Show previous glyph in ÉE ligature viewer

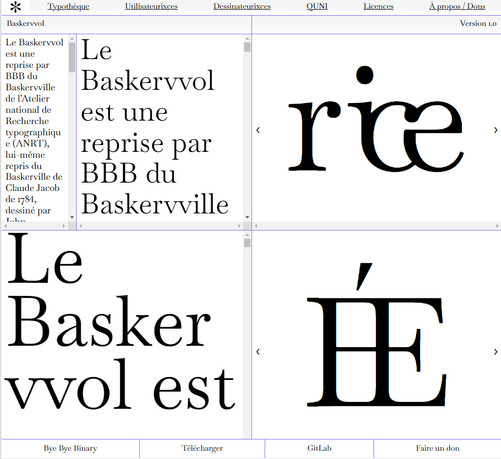[258, 351]
